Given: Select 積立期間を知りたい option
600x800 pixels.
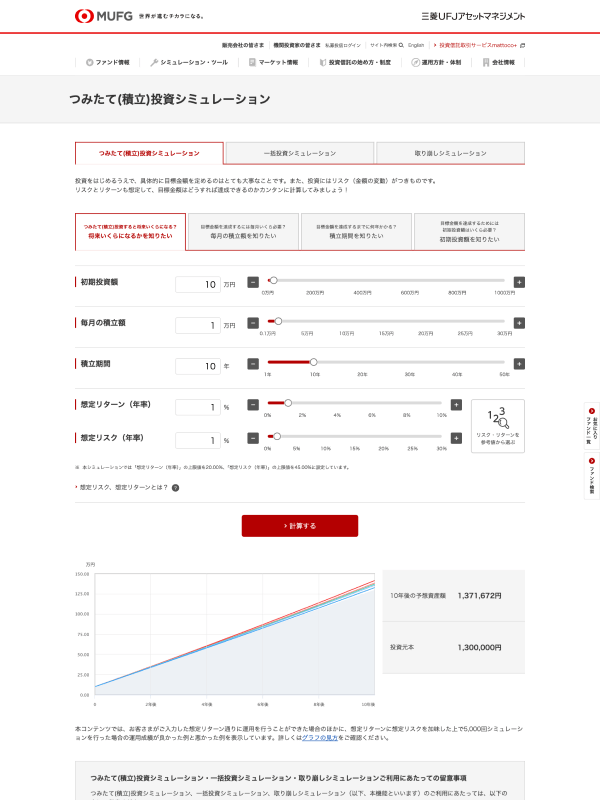Looking at the screenshot, I should click(356, 232).
